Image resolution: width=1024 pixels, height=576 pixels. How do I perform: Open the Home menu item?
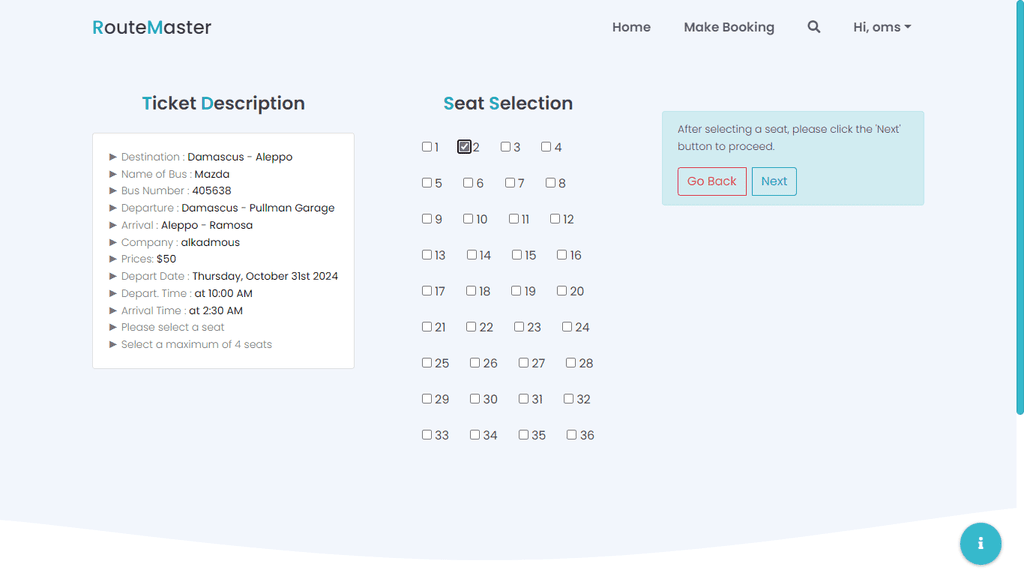tap(631, 27)
